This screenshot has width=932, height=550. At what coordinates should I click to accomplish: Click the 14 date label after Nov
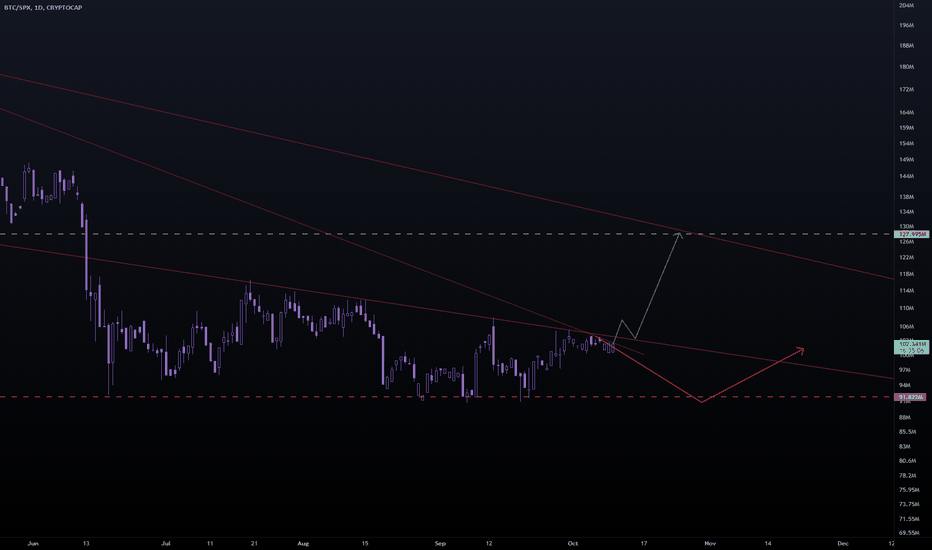[768, 543]
